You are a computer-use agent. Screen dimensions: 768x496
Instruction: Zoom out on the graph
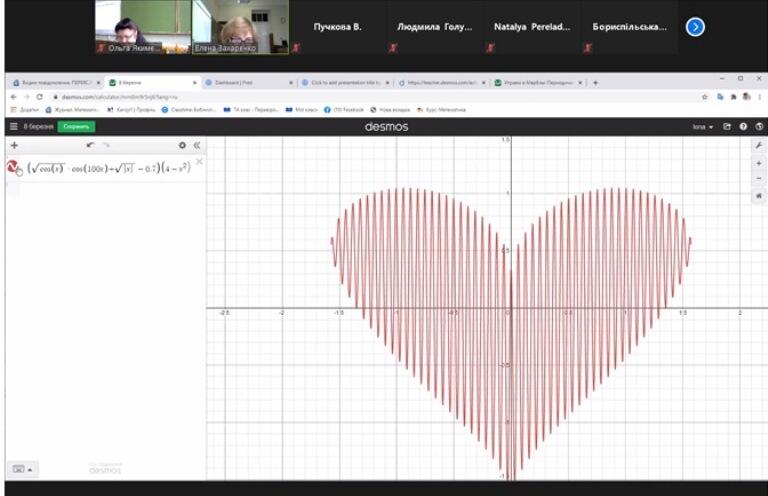pos(759,178)
